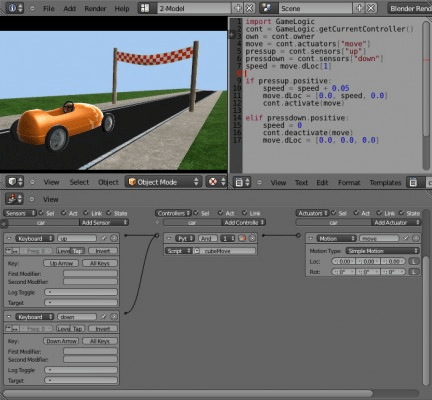Open the Select menu in 3D view header
The width and height of the screenshot is (432, 400).
point(79,182)
